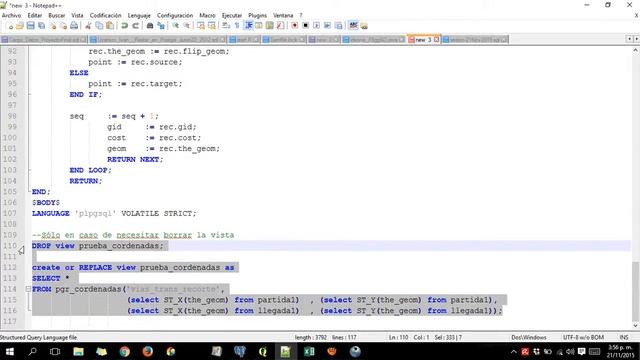Viewport: 640px width, 360px height.
Task: Close the 'new 3' tab with its X
Action: pos(436,40)
